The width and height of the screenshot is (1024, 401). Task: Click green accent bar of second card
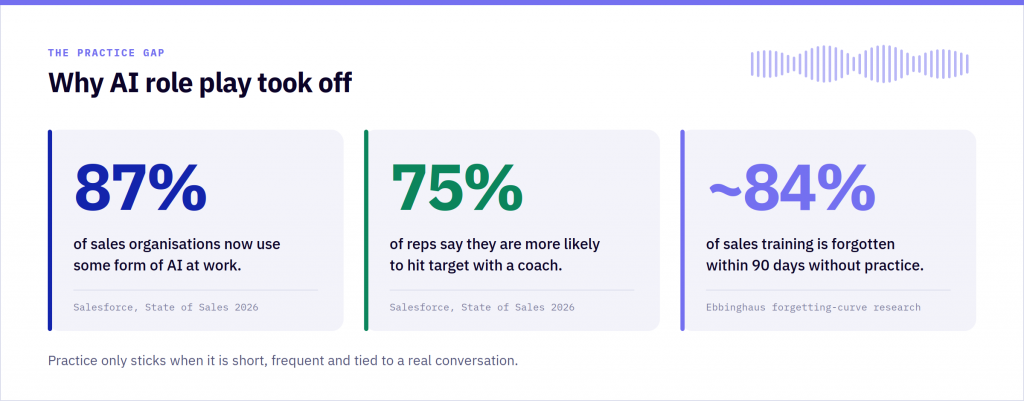pos(366,231)
